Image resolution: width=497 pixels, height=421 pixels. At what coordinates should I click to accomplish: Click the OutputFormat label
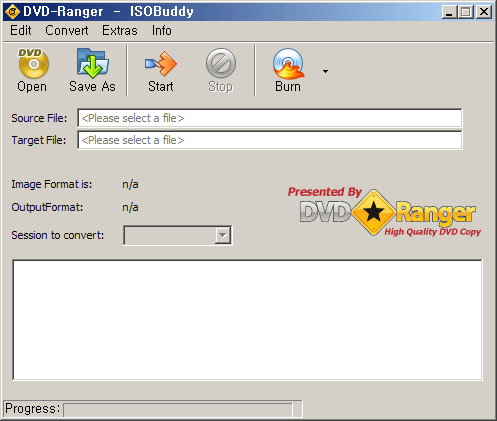pos(47,207)
